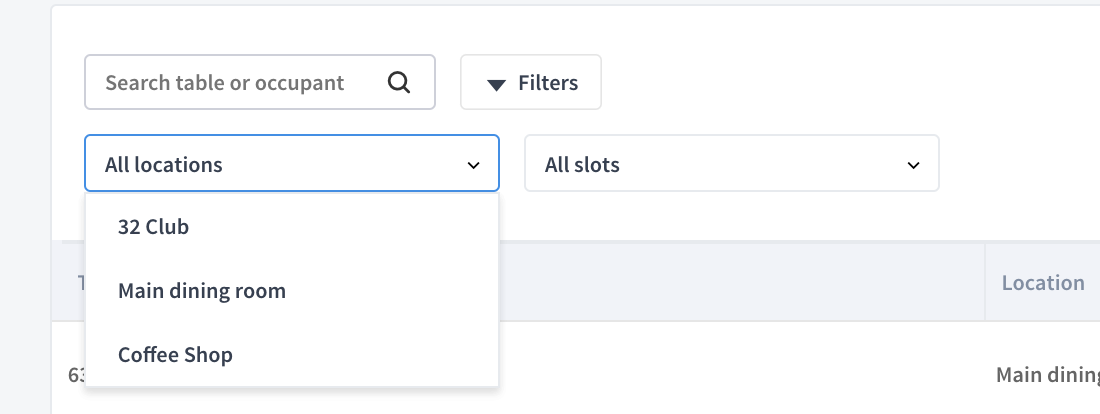Collapse the All locations dropdown
Image resolution: width=1100 pixels, height=414 pixels.
click(292, 163)
